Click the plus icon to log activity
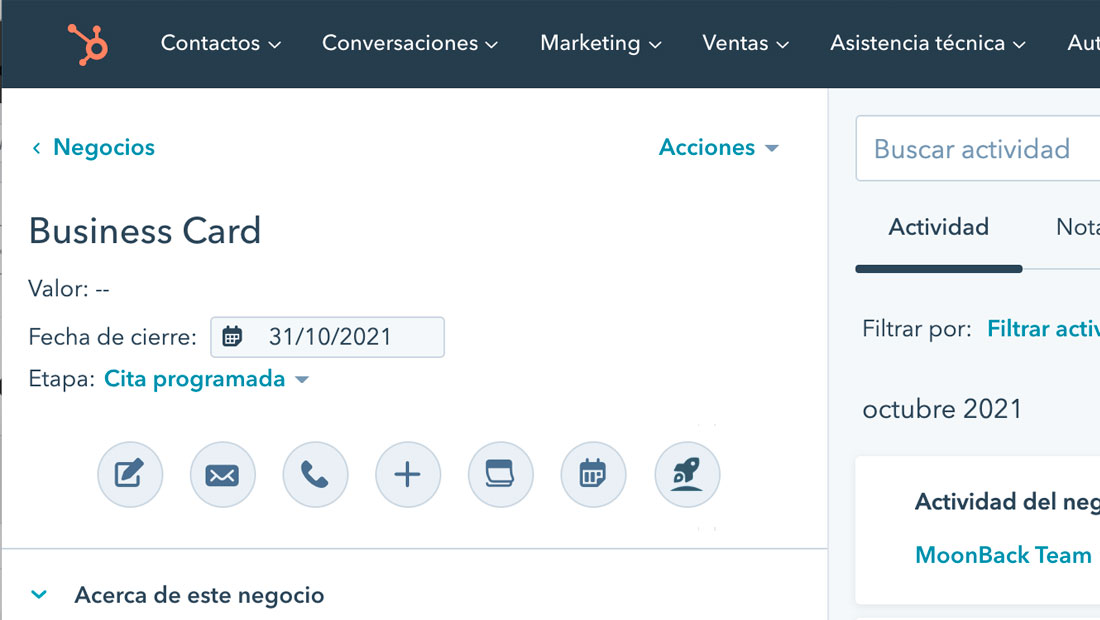 [408, 474]
